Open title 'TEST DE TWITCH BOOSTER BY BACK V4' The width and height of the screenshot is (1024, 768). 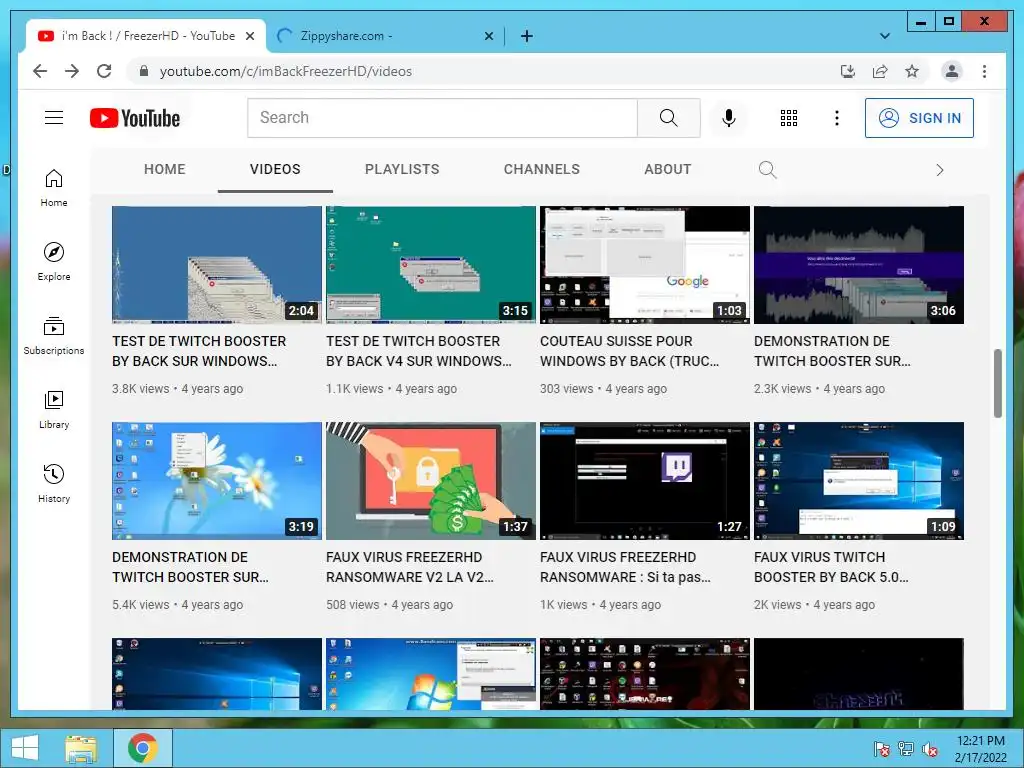pyautogui.click(x=419, y=351)
